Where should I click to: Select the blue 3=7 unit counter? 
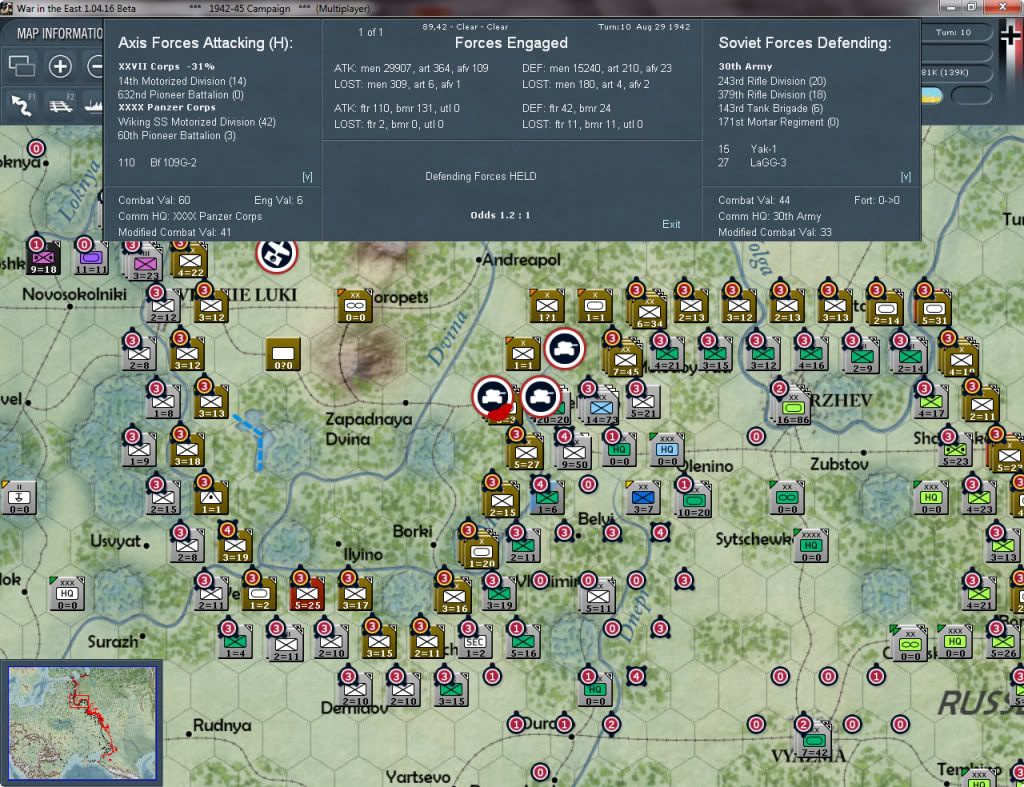tap(643, 498)
